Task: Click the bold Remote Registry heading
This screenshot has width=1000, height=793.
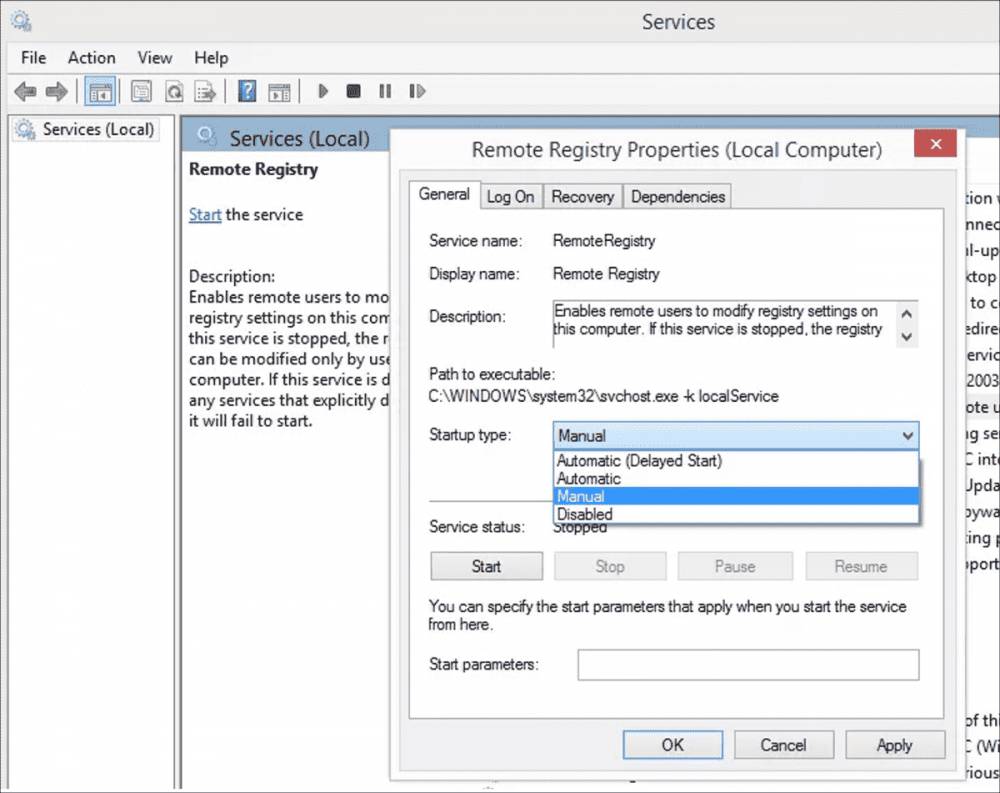Action: [253, 169]
